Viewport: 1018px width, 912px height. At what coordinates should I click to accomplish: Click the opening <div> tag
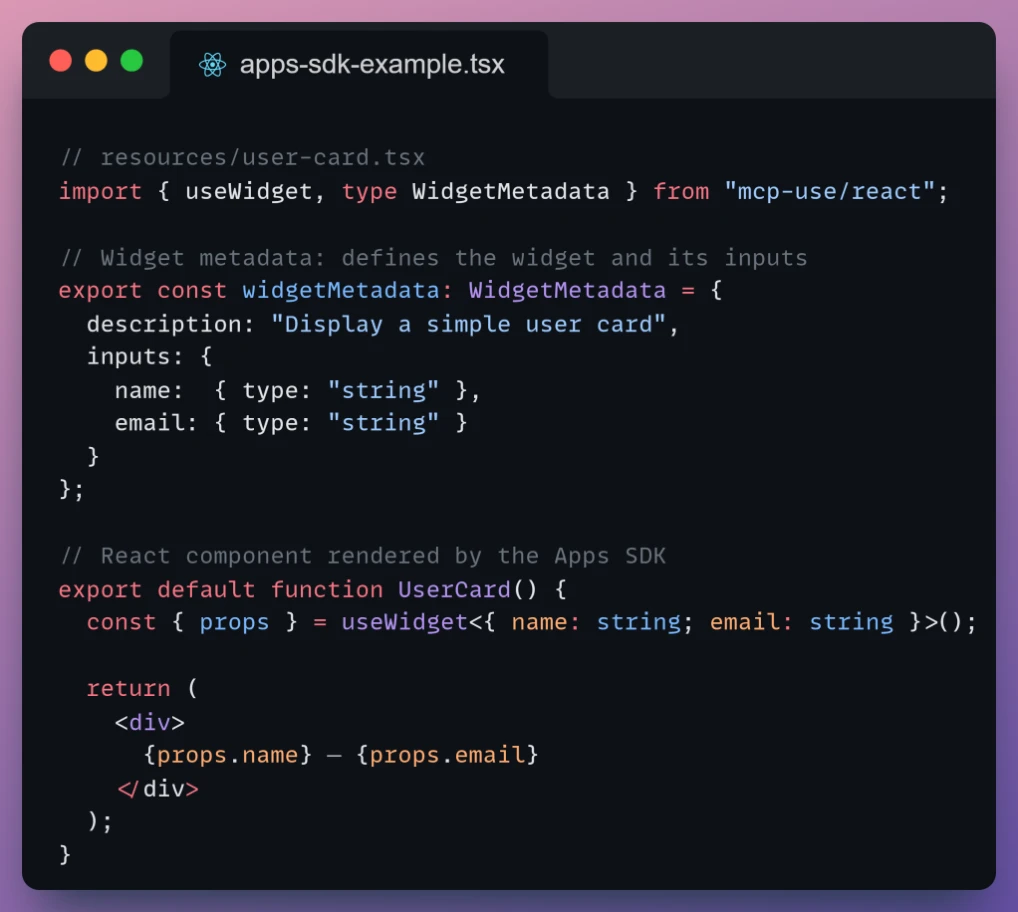point(149,722)
